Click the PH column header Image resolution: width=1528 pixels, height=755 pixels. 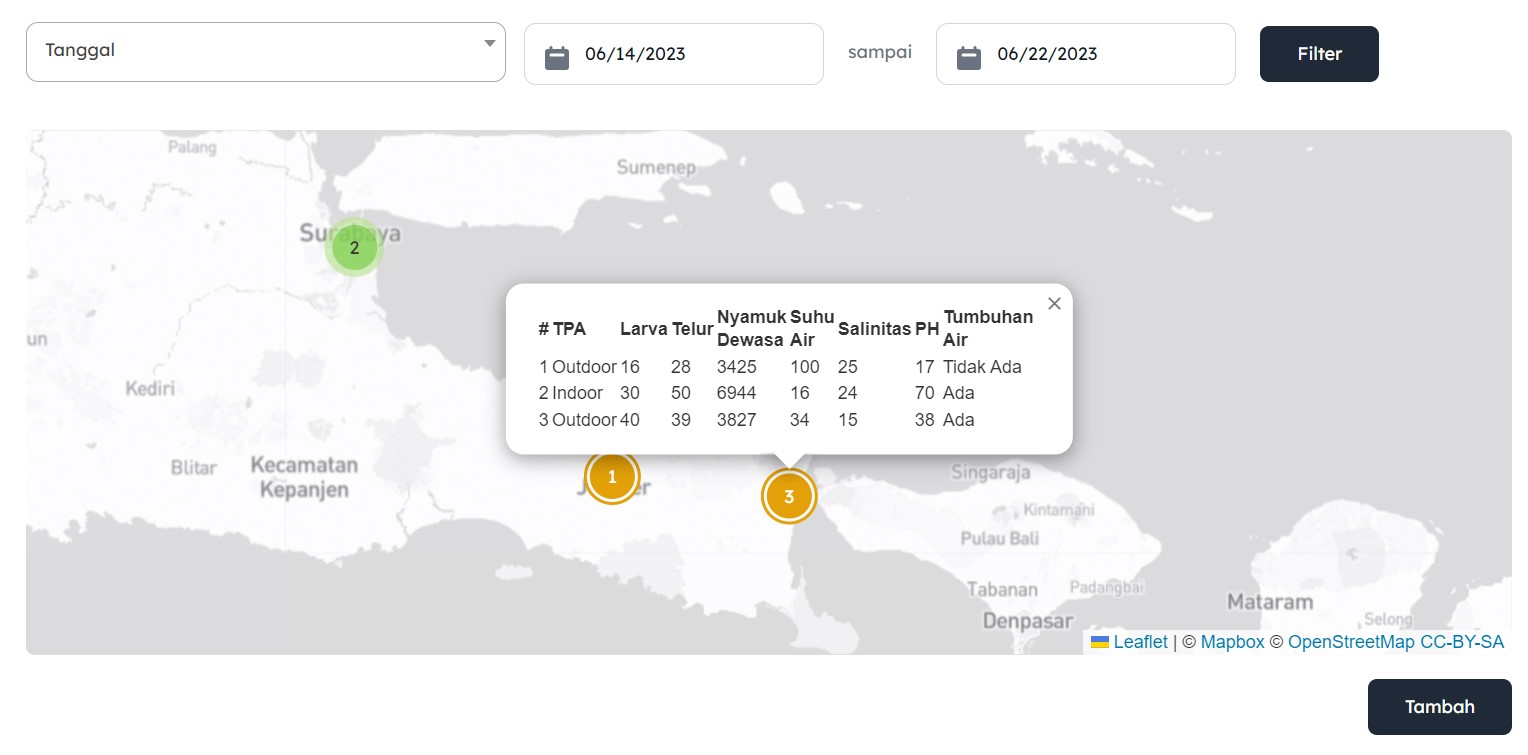tap(926, 329)
